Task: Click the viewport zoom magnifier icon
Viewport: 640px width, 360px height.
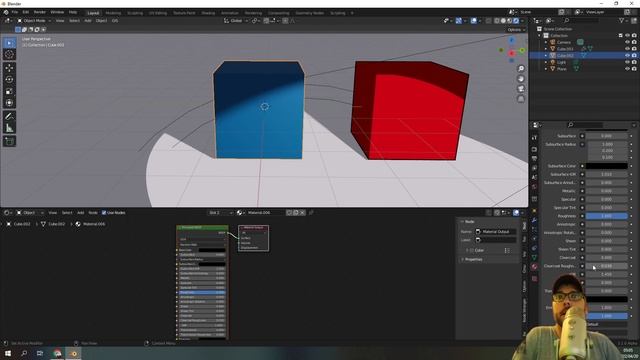Action: point(521,69)
